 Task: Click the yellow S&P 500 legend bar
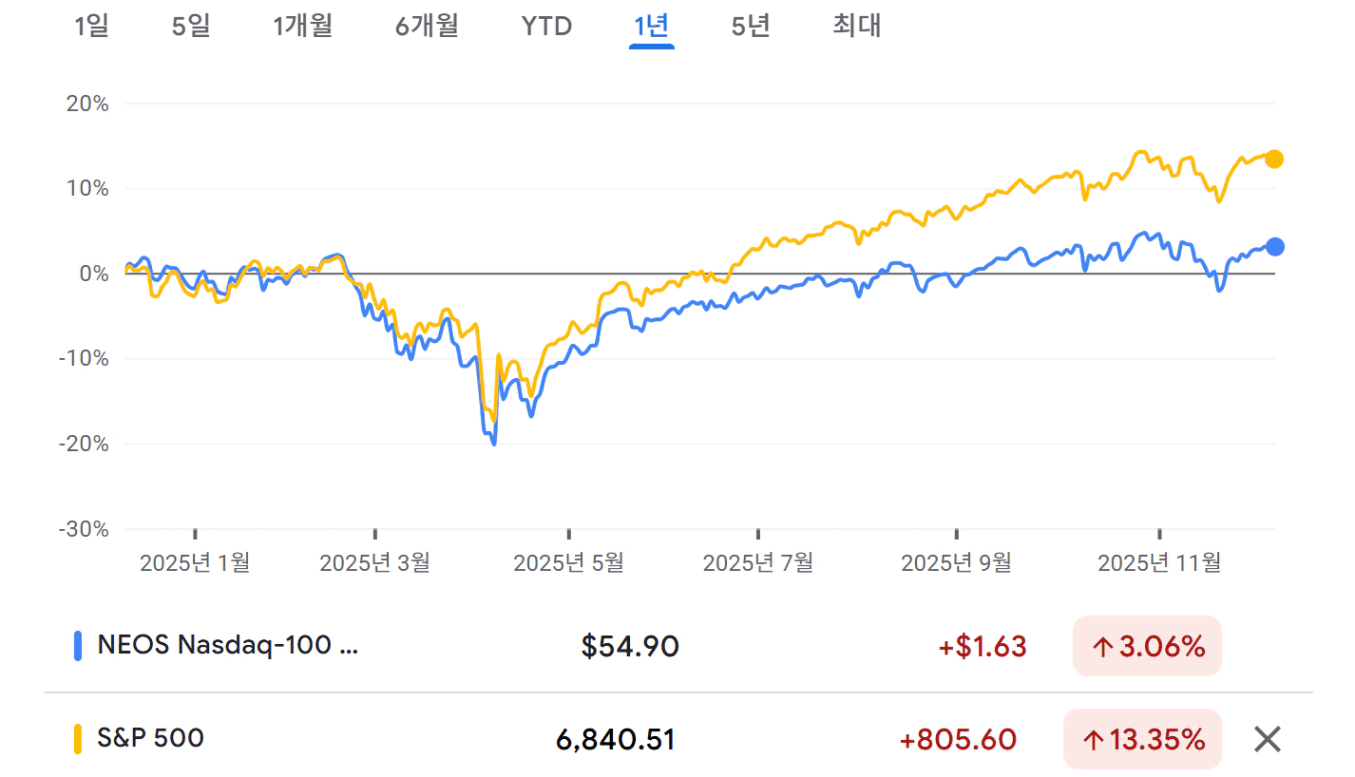78,739
